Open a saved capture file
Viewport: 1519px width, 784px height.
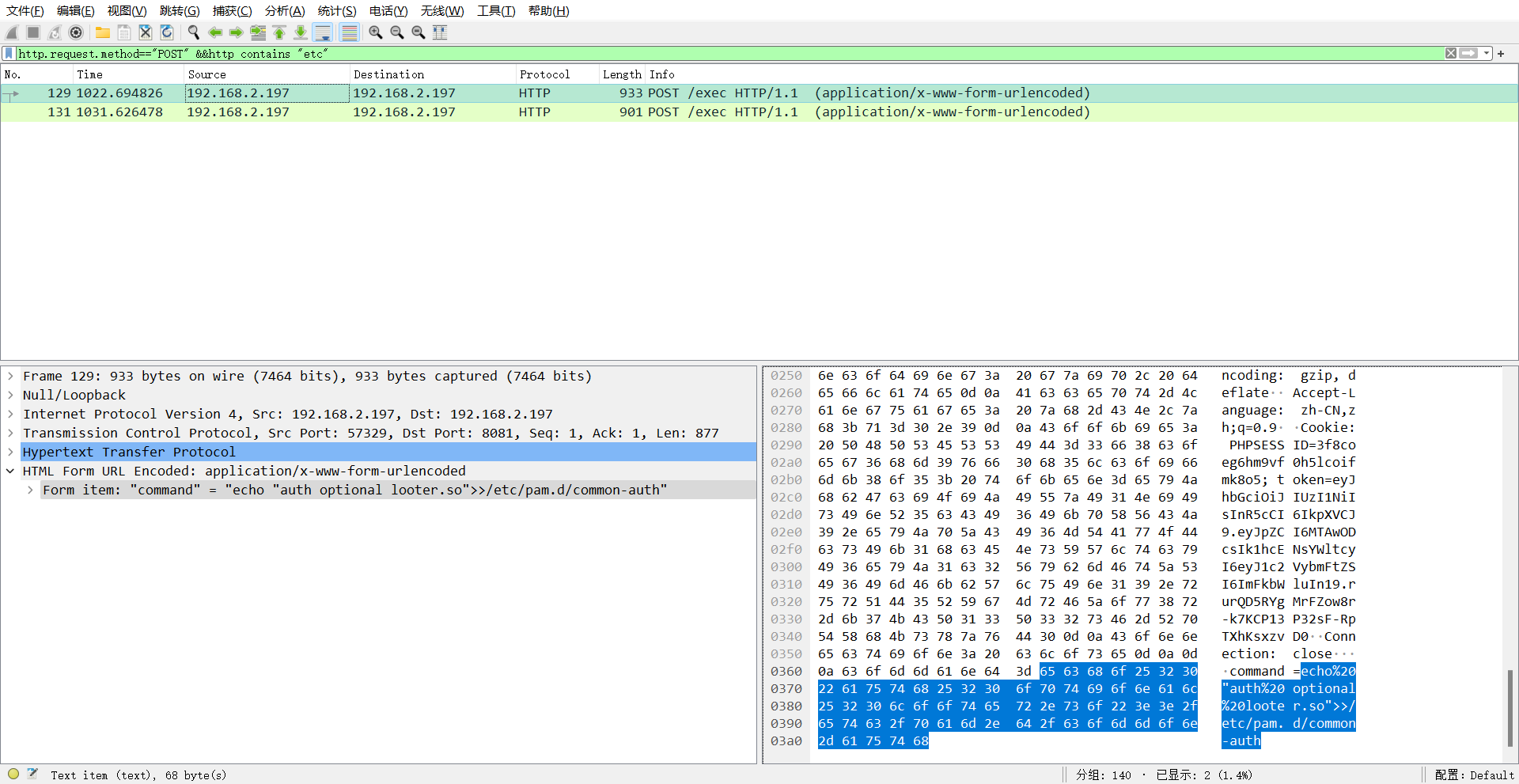coord(102,32)
